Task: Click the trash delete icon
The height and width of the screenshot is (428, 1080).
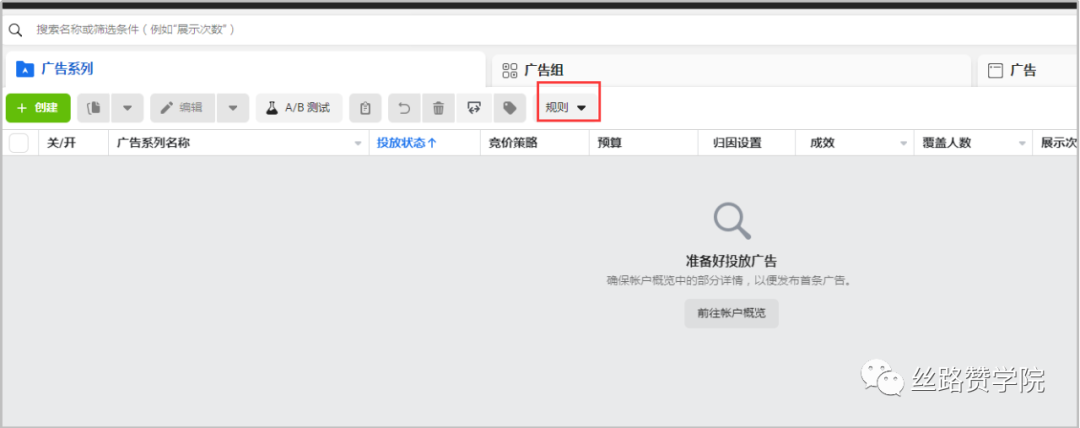Action: 438,108
